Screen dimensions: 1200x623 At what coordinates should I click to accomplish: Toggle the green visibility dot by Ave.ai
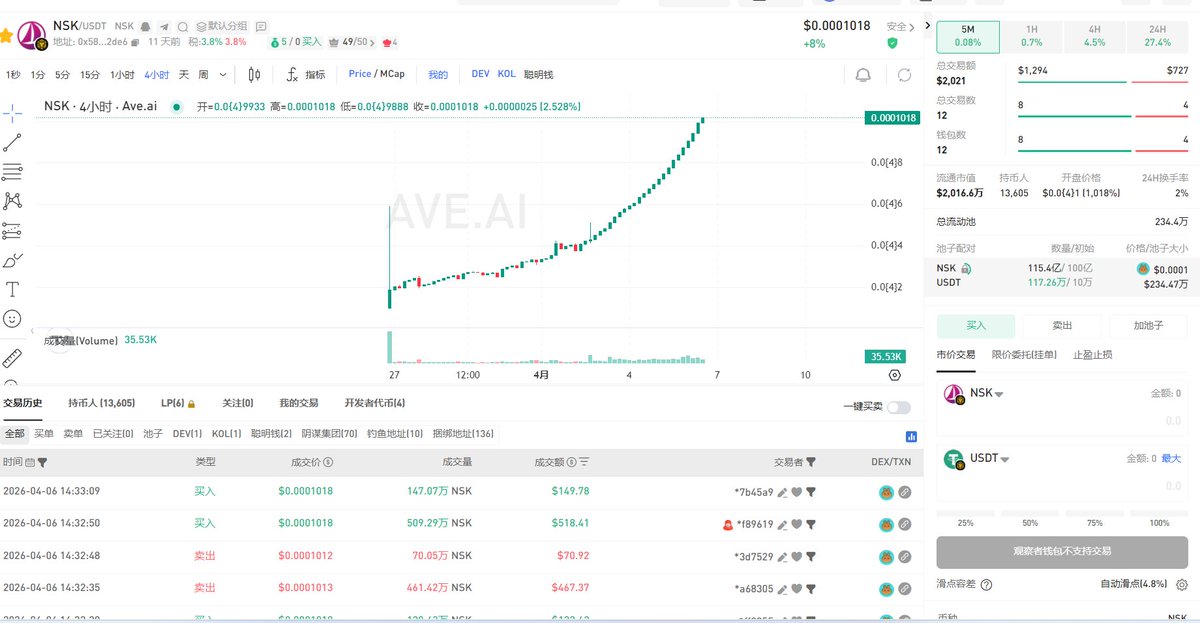click(x=177, y=106)
